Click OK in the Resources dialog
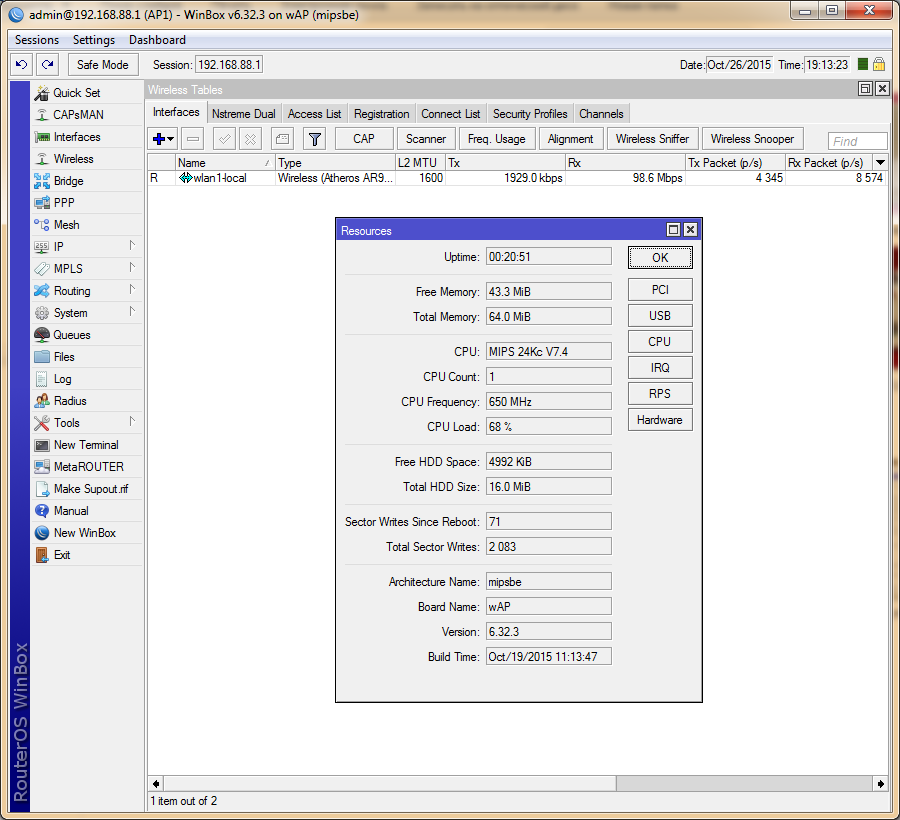The image size is (900, 820). [x=660, y=258]
